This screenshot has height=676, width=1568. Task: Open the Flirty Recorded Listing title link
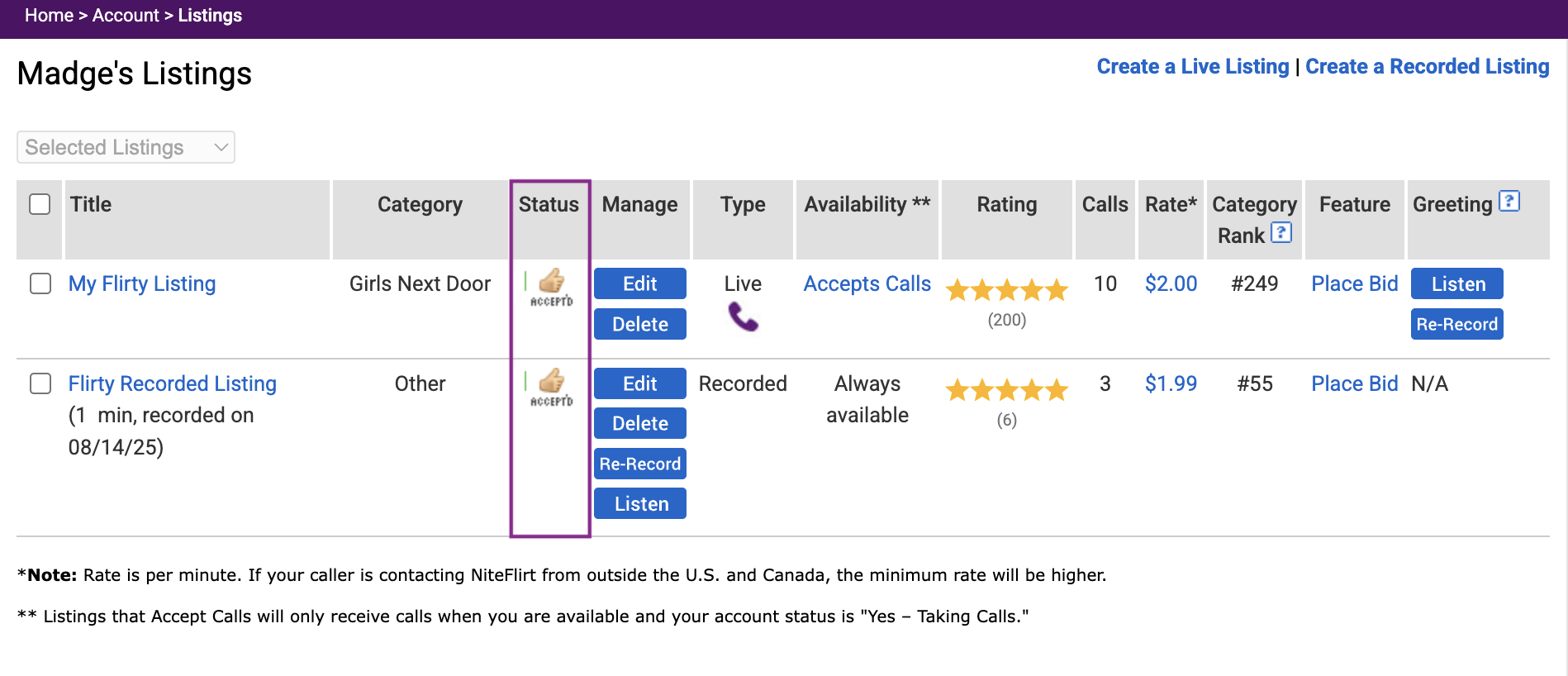coord(173,383)
